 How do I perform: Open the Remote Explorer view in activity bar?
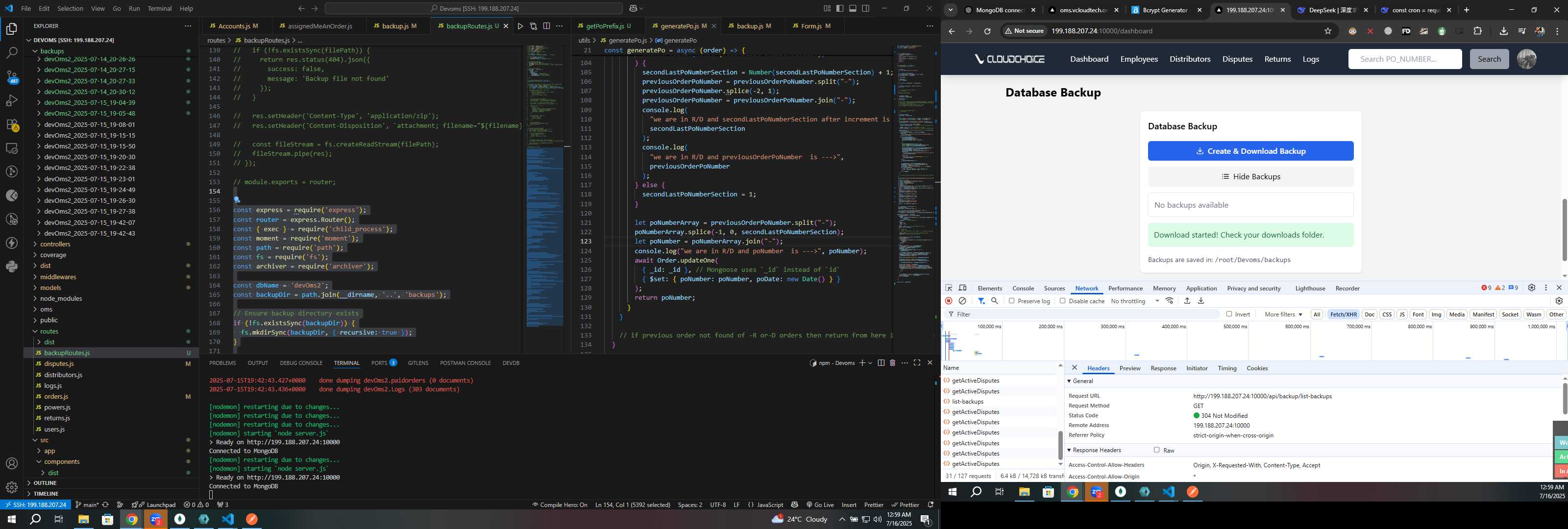point(12,148)
